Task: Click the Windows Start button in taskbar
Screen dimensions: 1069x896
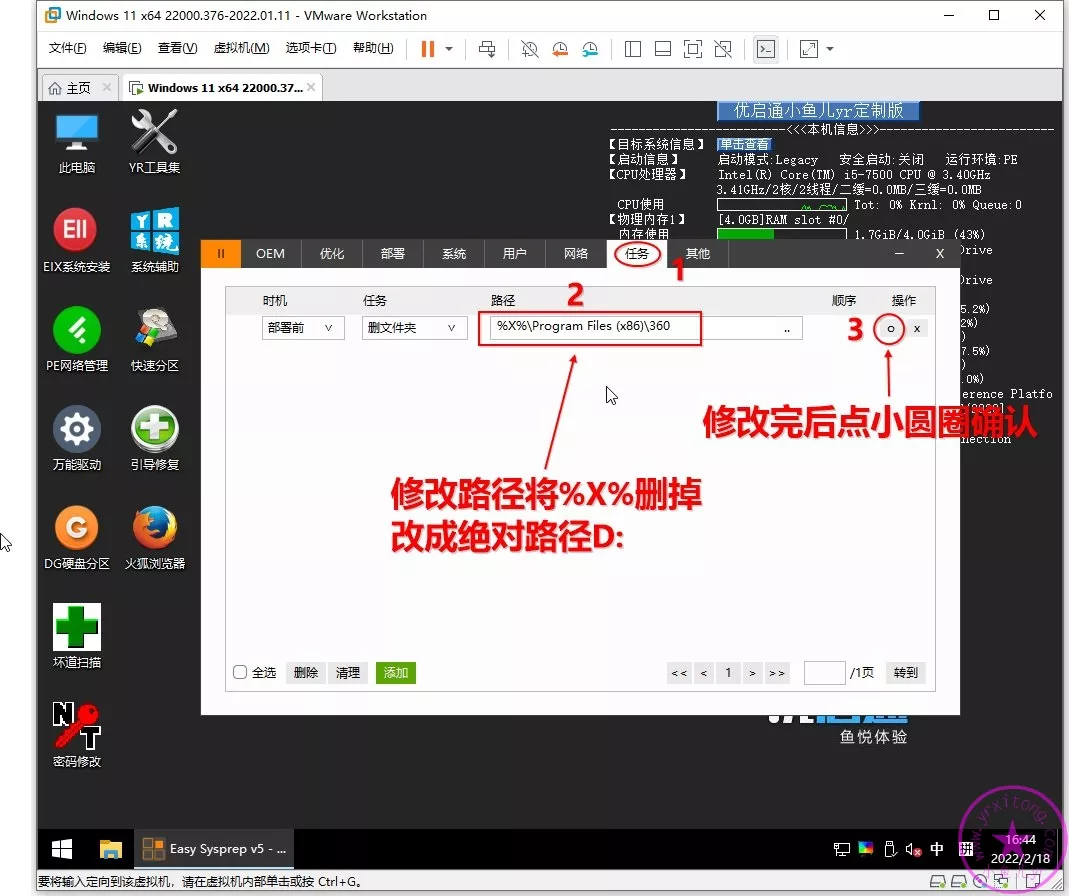Action: point(62,849)
